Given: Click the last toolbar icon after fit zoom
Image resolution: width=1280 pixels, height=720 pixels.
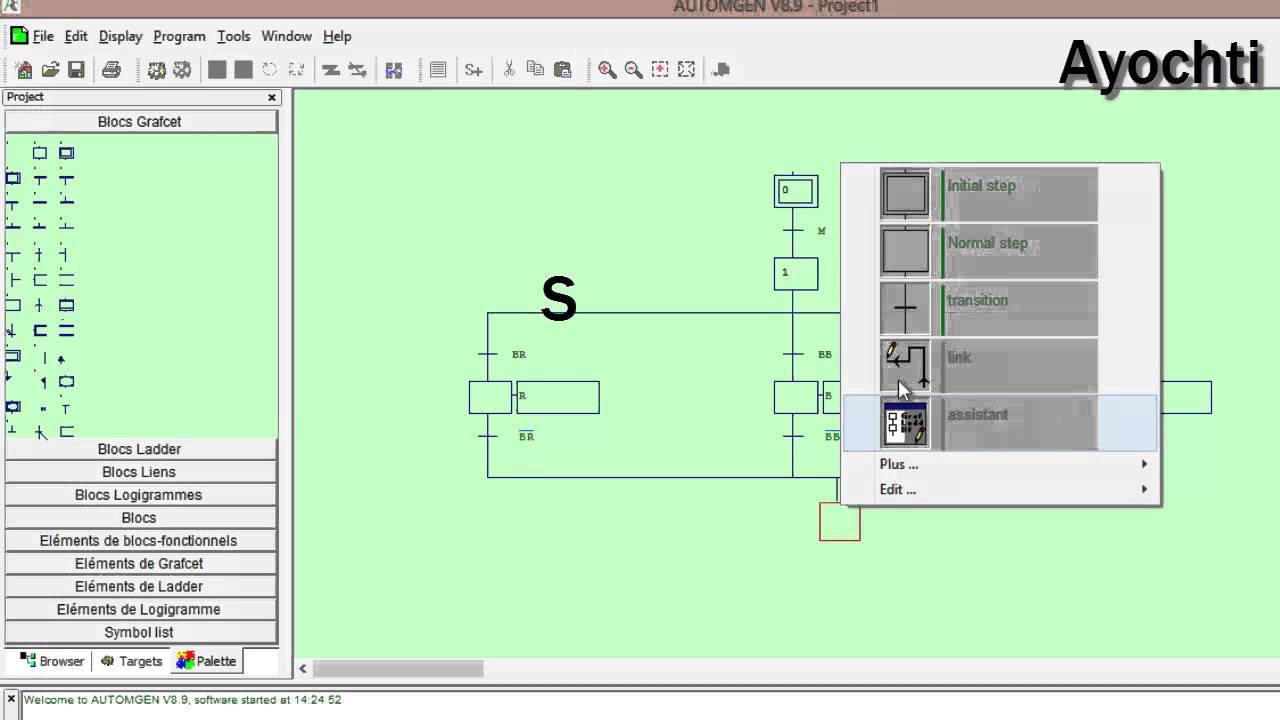Looking at the screenshot, I should coord(721,70).
